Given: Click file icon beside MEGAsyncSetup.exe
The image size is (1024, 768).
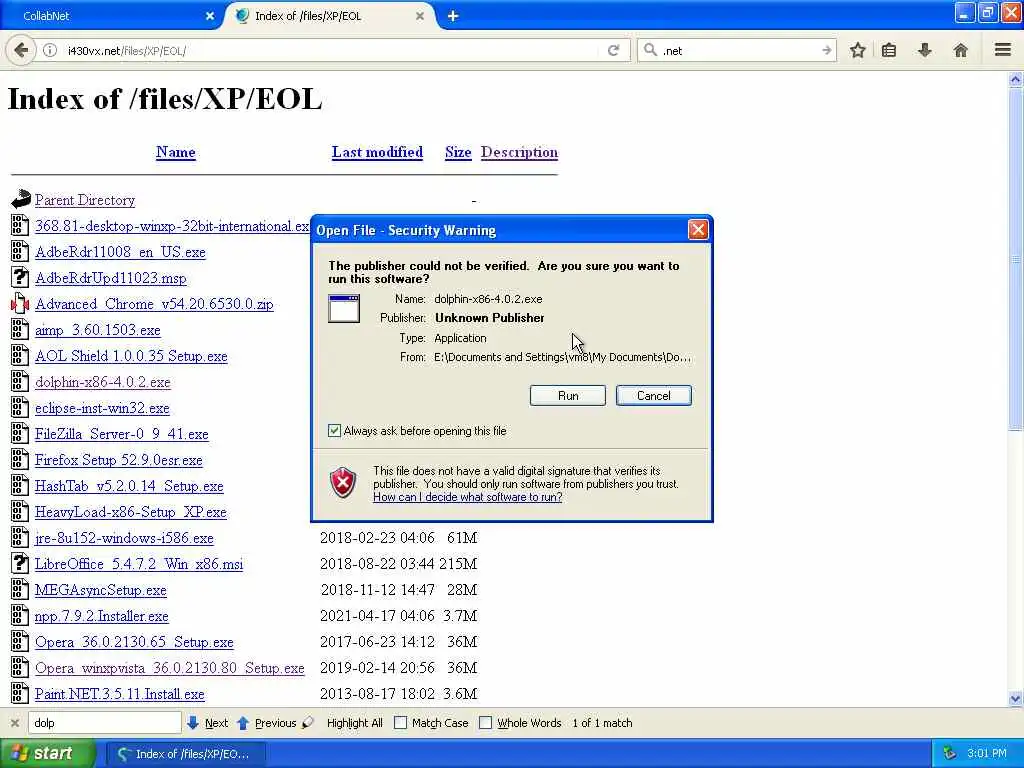Looking at the screenshot, I should tap(20, 589).
